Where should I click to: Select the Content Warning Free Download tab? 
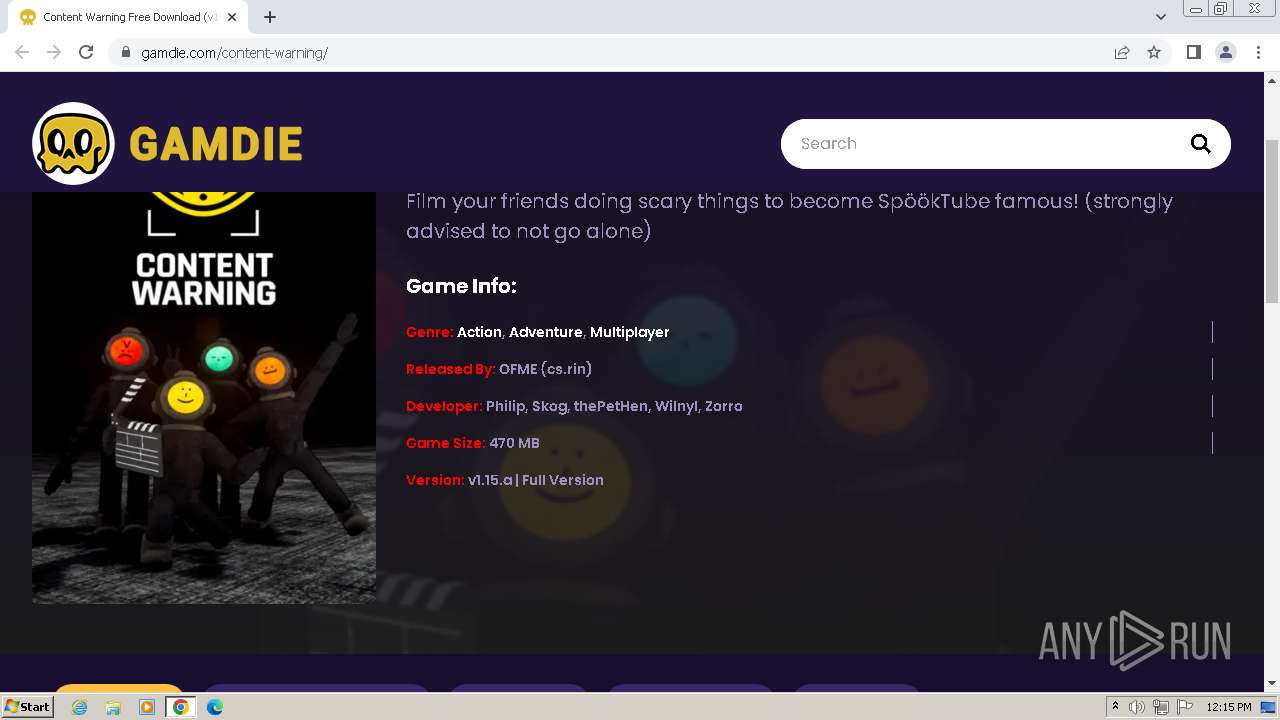130,17
